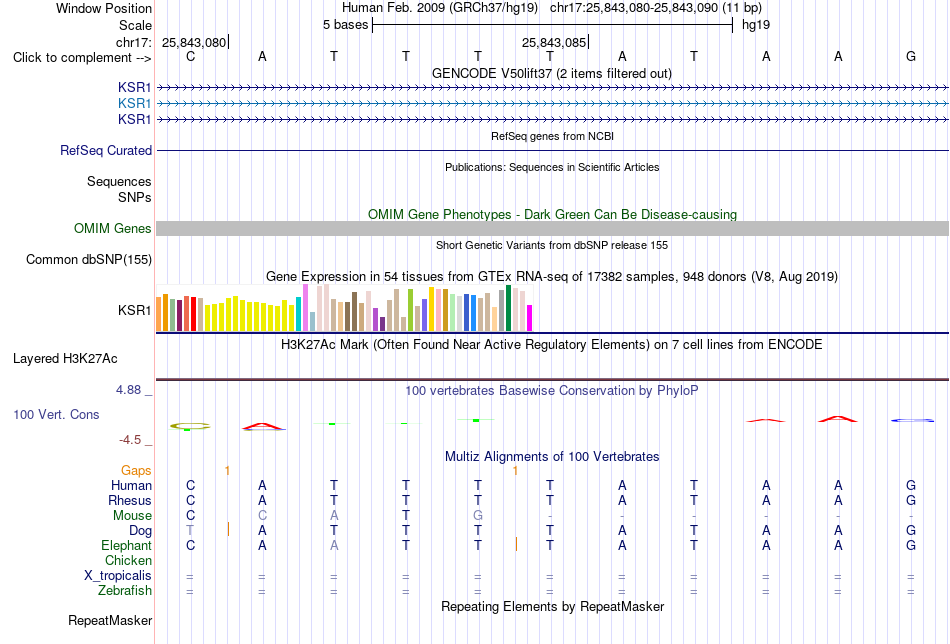Screen dimensions: 950x644
Task: Click the RepeatMasker track label
Action: (110, 620)
